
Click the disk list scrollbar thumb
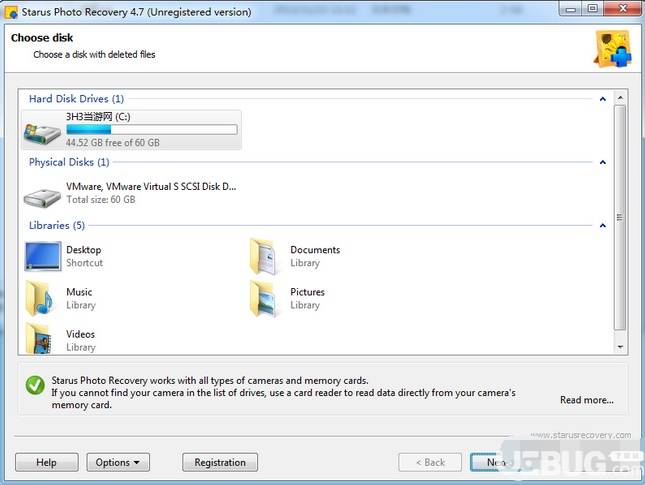point(620,218)
